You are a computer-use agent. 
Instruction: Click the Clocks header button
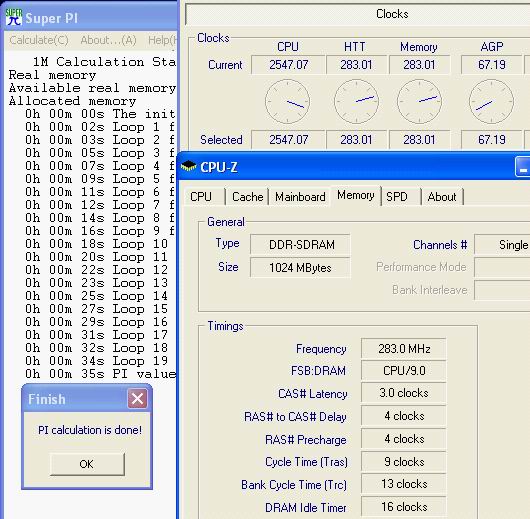[x=358, y=14]
